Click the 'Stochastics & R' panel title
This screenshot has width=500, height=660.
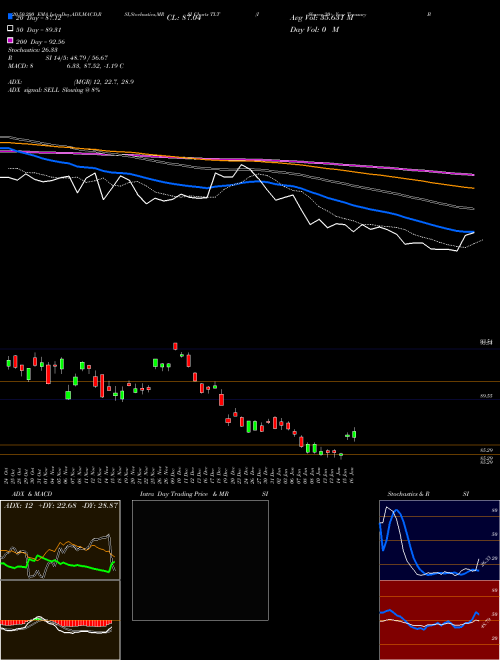coord(409,494)
